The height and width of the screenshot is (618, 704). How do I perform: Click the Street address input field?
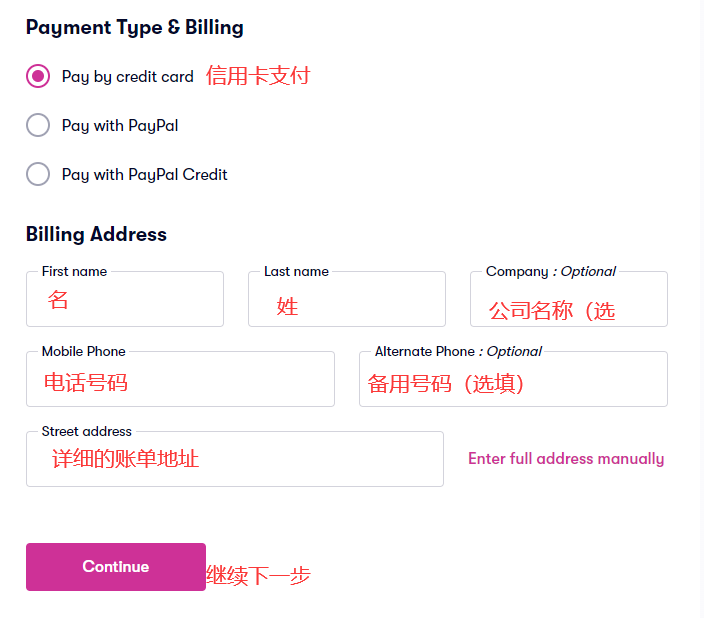235,460
